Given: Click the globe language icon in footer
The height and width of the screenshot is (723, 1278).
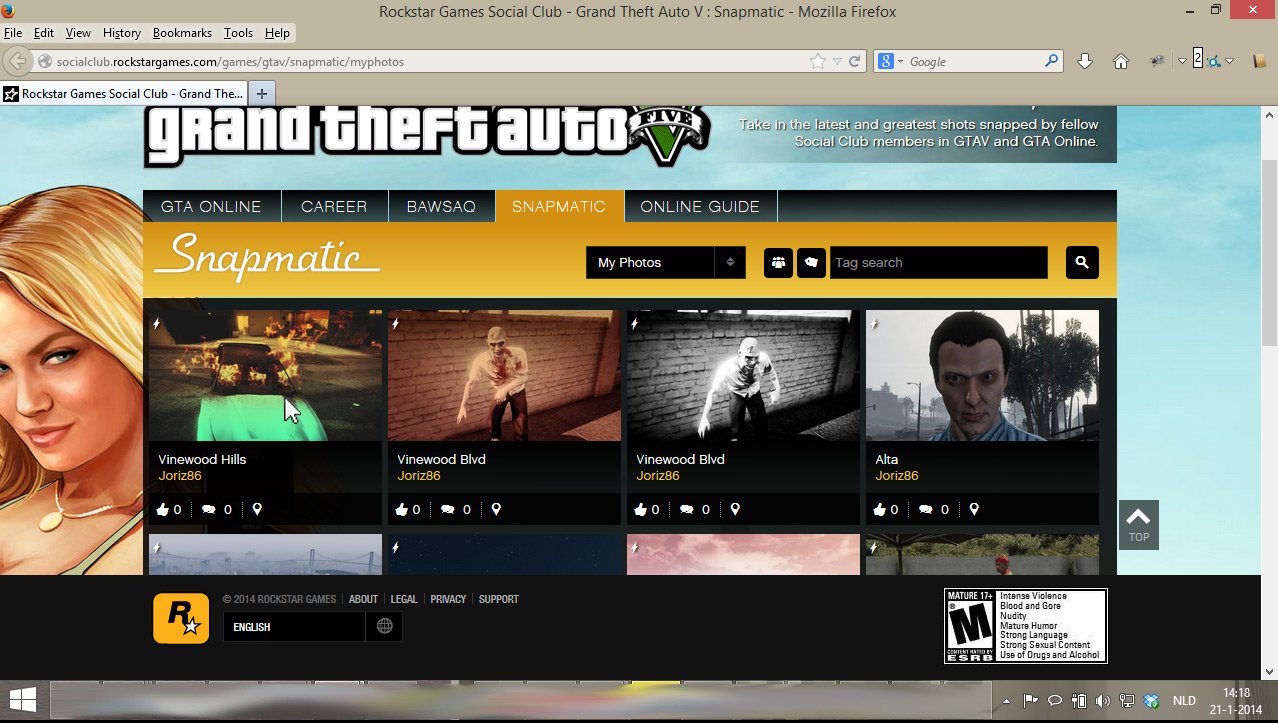Looking at the screenshot, I should (x=384, y=626).
